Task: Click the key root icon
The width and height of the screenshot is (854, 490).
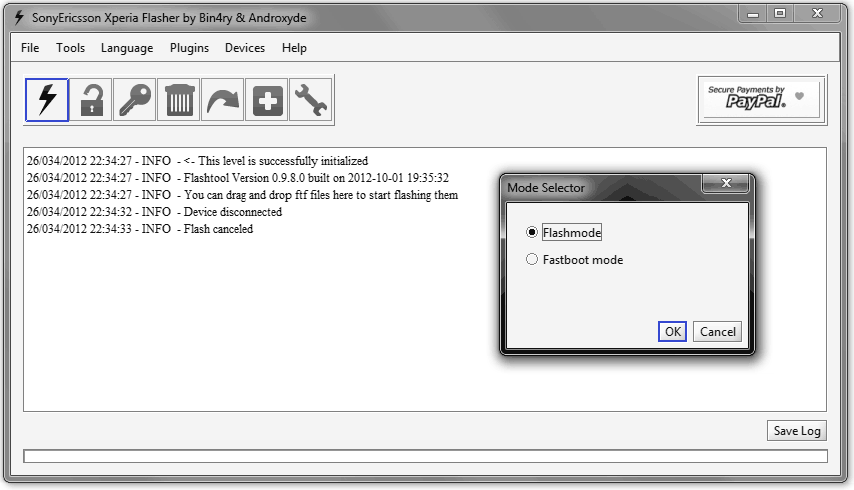Action: pos(135,100)
